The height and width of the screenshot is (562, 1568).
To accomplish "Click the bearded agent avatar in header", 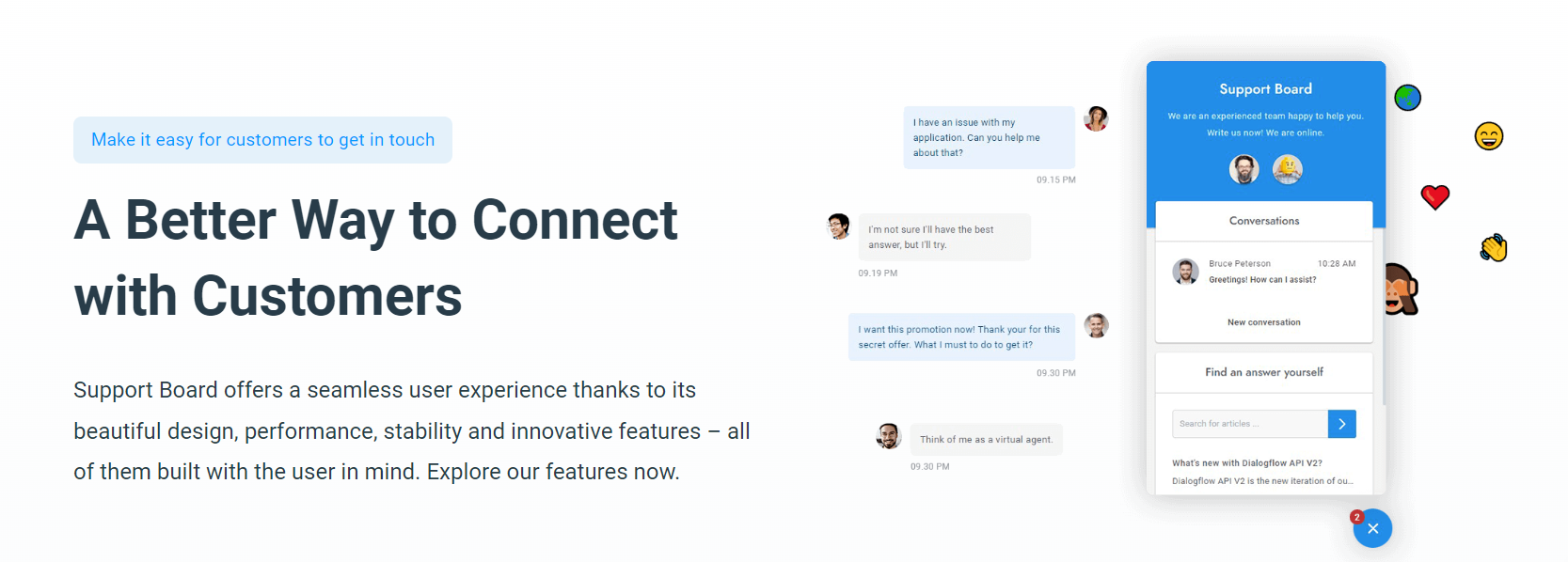I will [x=1243, y=169].
